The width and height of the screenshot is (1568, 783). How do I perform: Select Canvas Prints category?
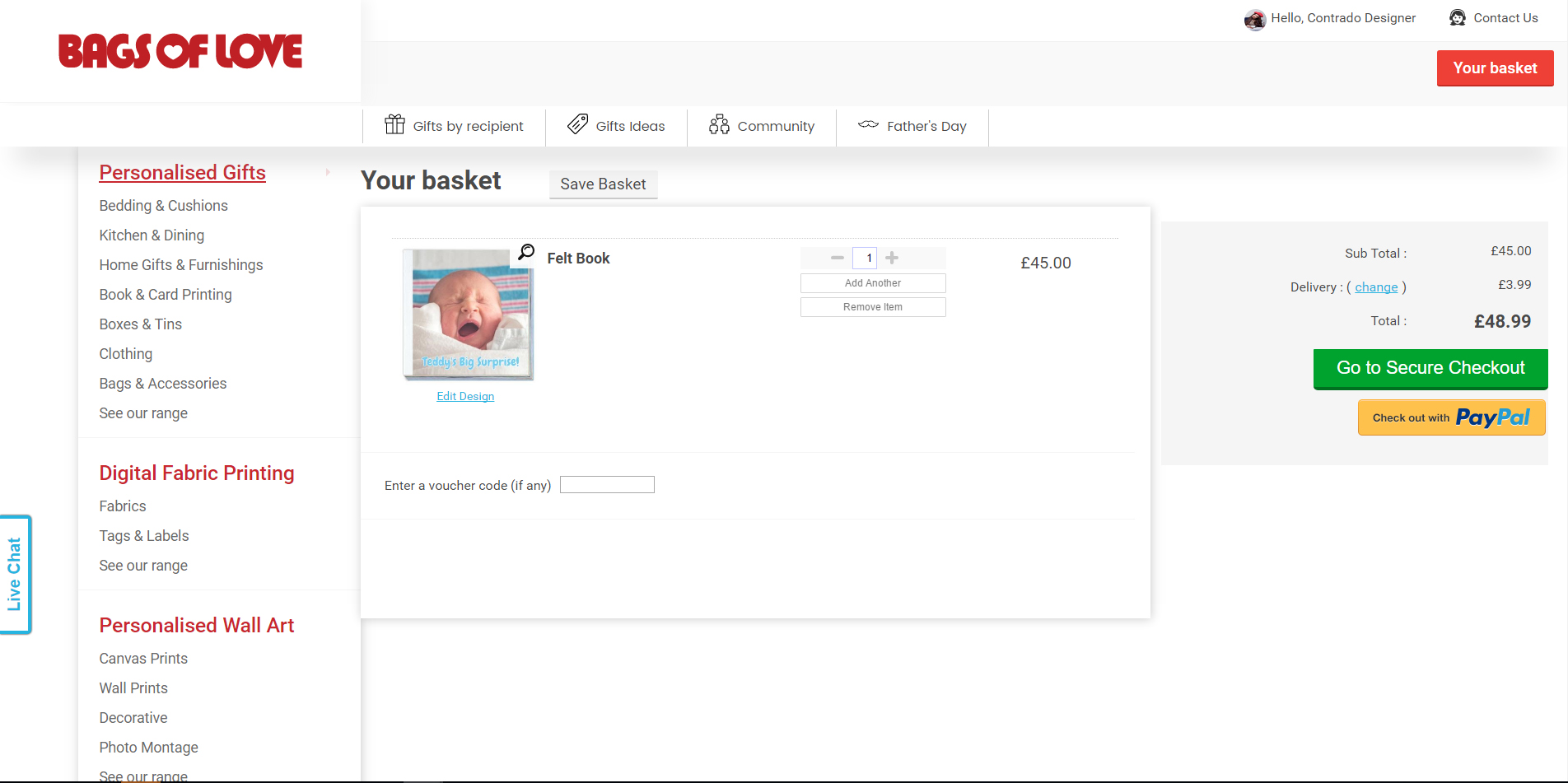coord(143,659)
